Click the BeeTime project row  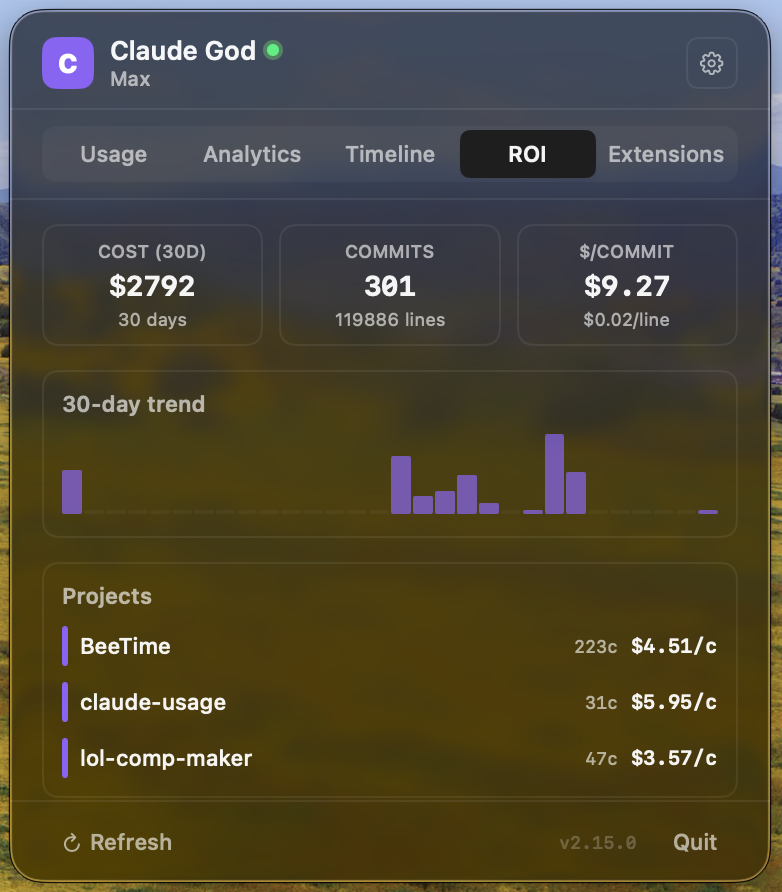point(390,646)
